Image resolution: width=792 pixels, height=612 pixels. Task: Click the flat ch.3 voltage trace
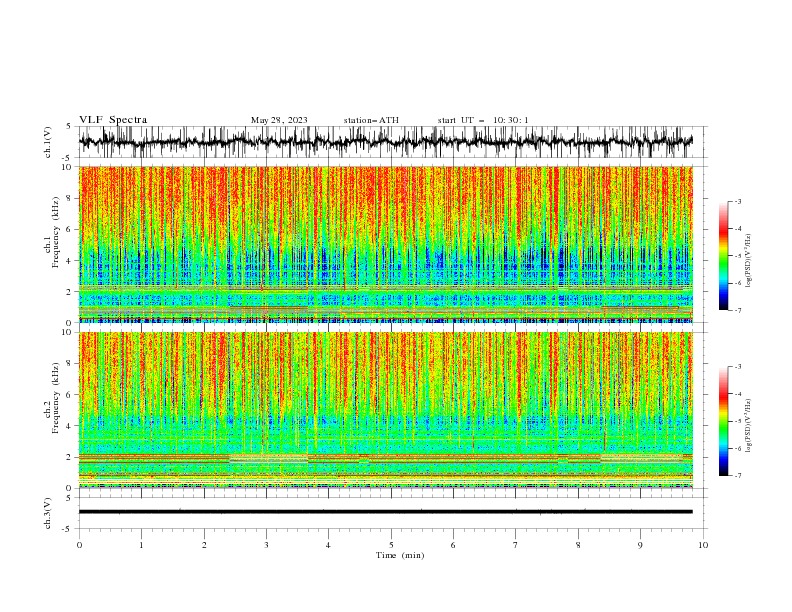386,512
